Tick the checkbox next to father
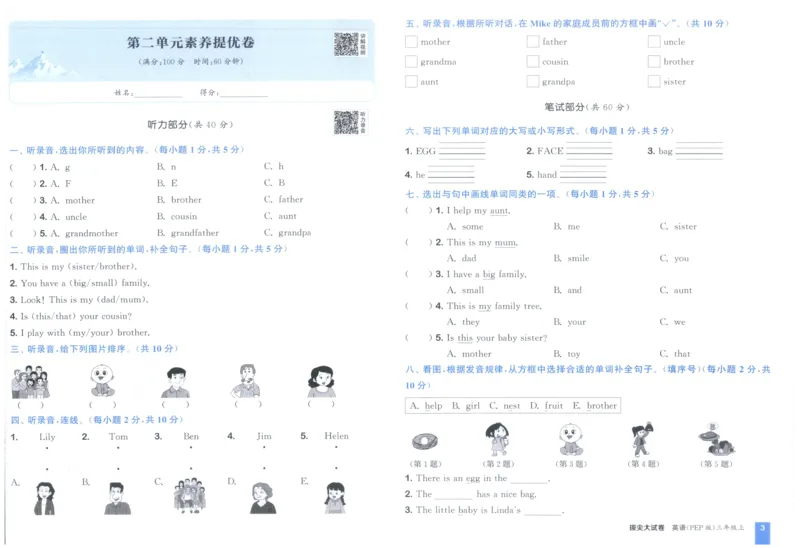800x548 pixels. (533, 41)
